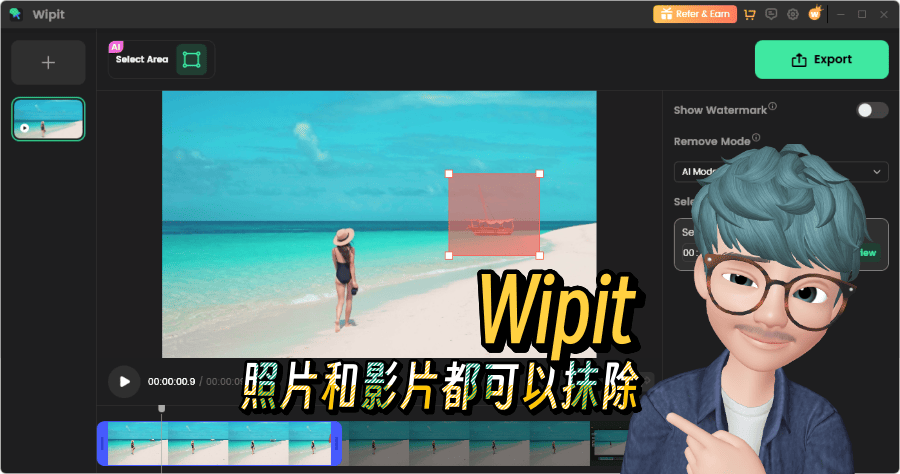Viewport: 900px width, 474px height.
Task: Toggle the Show Watermark switch
Action: click(x=872, y=110)
